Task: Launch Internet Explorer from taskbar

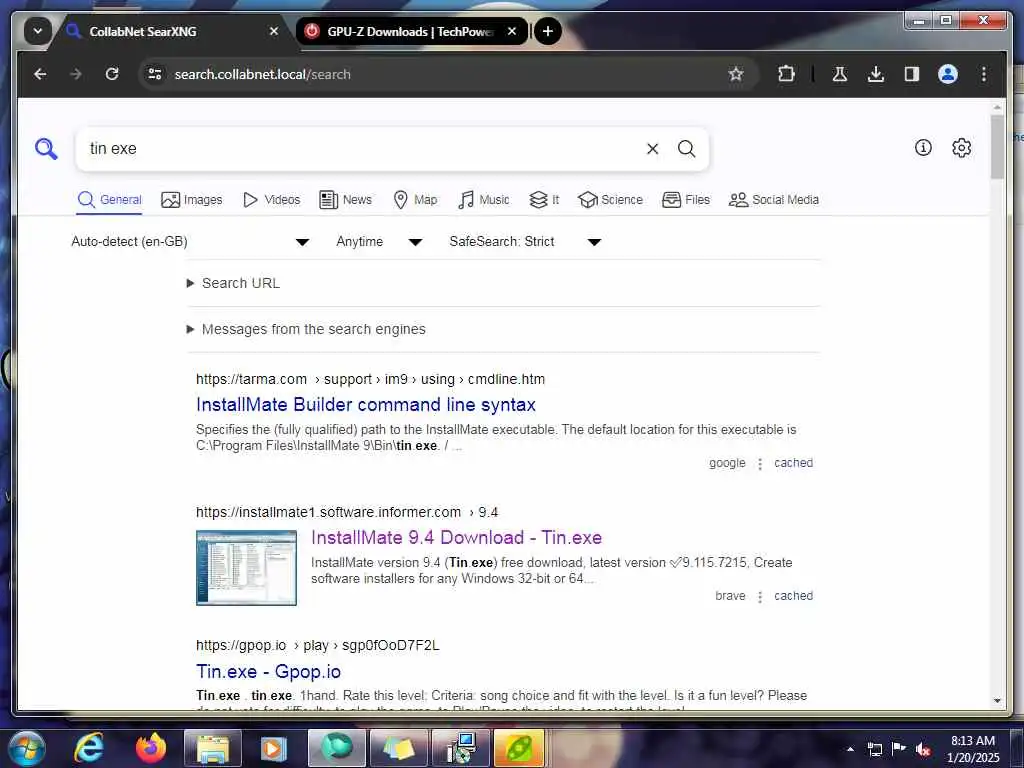Action: (x=89, y=748)
